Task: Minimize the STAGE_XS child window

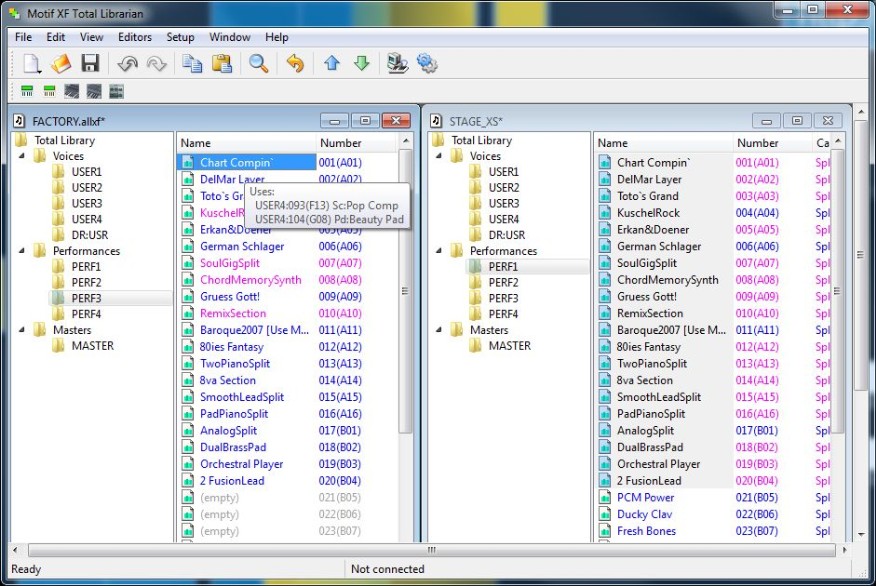Action: pyautogui.click(x=766, y=121)
